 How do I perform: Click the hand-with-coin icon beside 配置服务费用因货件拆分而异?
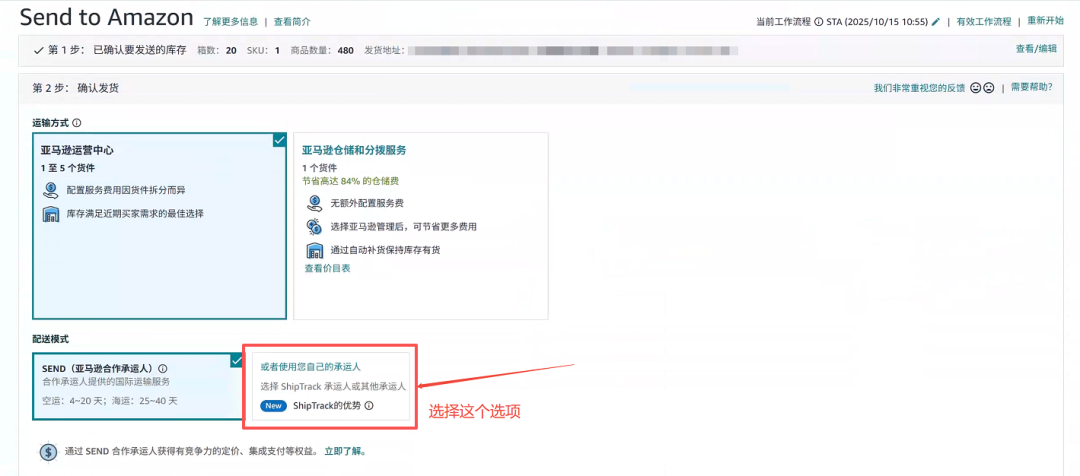click(x=50, y=190)
